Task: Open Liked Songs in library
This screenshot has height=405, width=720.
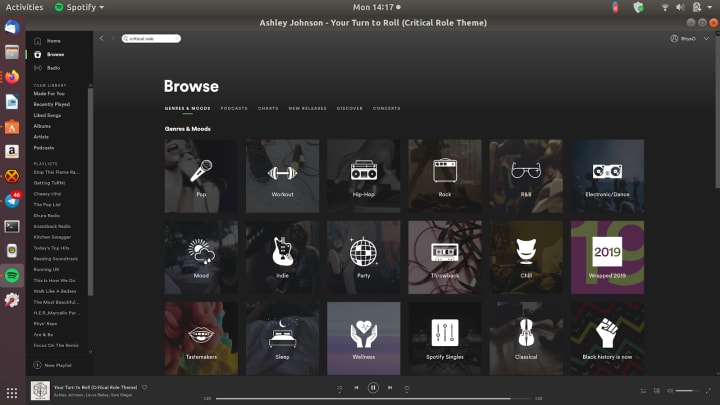Action: tap(47, 115)
